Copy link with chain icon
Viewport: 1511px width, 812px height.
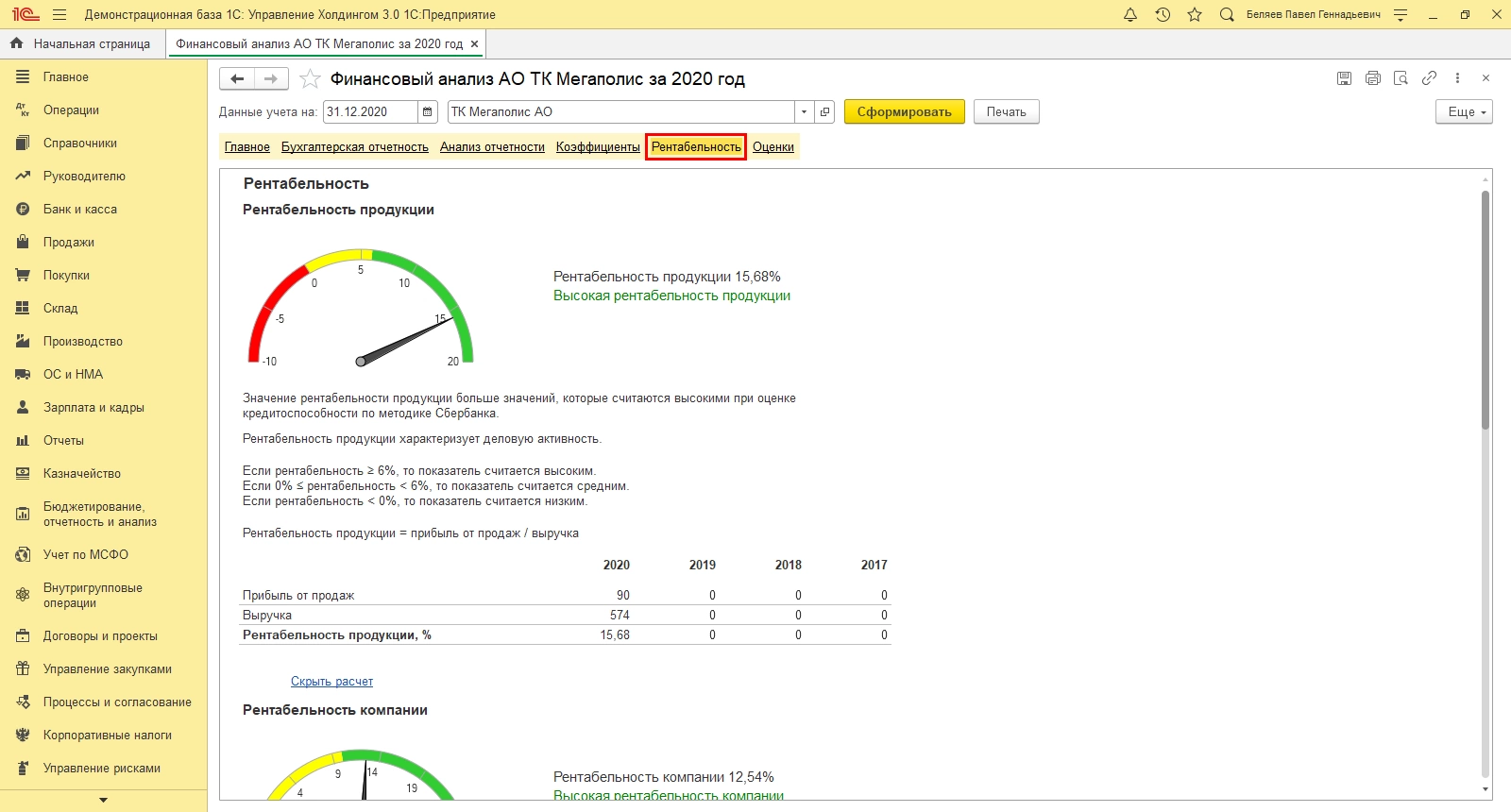click(x=1430, y=78)
